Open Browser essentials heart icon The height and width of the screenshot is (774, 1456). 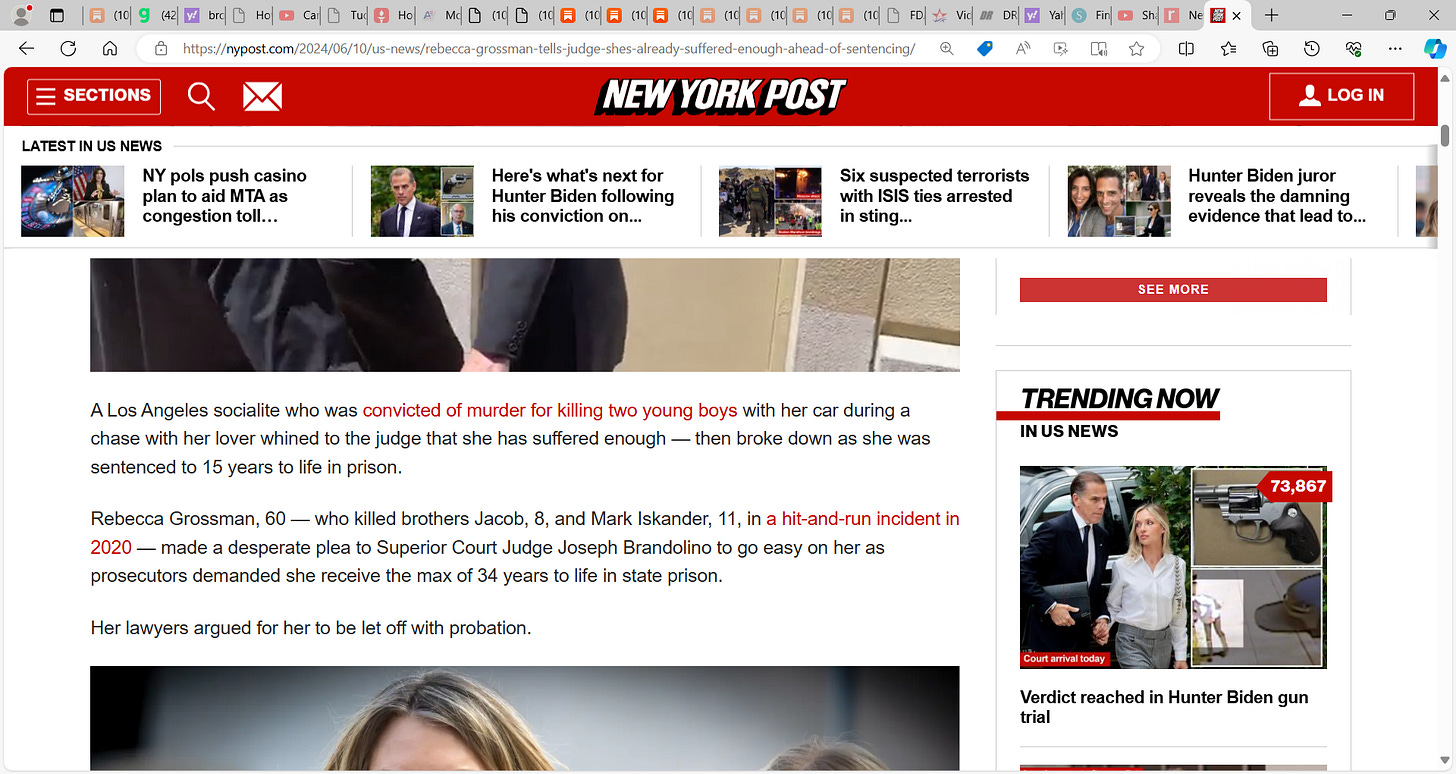click(x=1354, y=48)
